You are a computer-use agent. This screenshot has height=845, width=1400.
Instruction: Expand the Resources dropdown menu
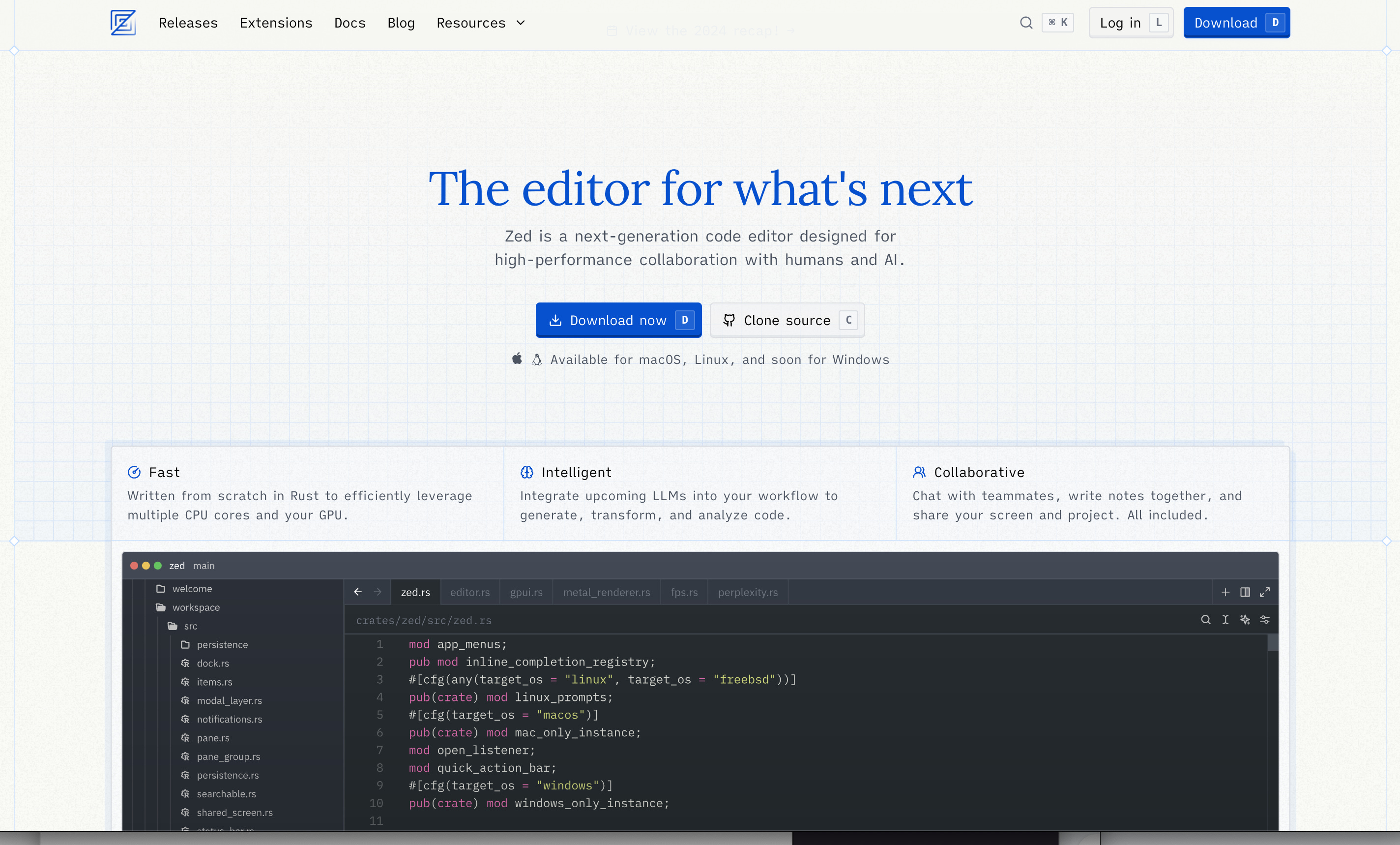point(481,23)
